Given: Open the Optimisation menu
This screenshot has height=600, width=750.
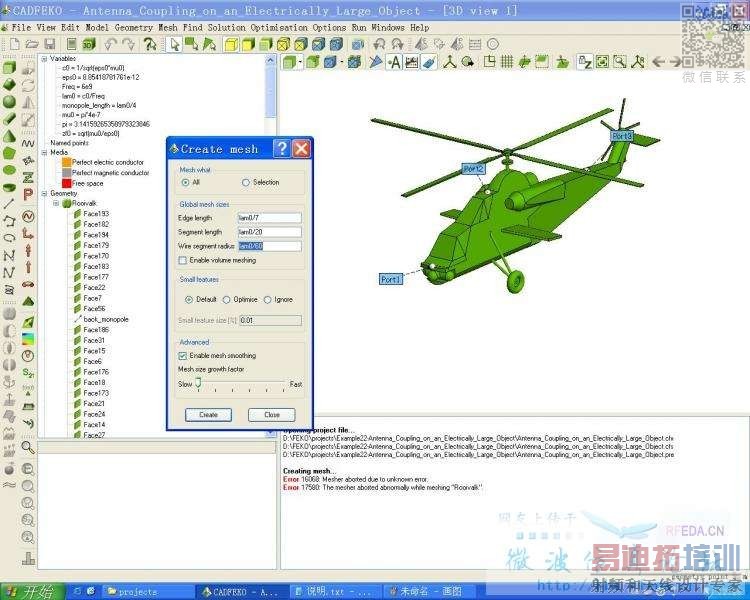Looking at the screenshot, I should point(279,28).
